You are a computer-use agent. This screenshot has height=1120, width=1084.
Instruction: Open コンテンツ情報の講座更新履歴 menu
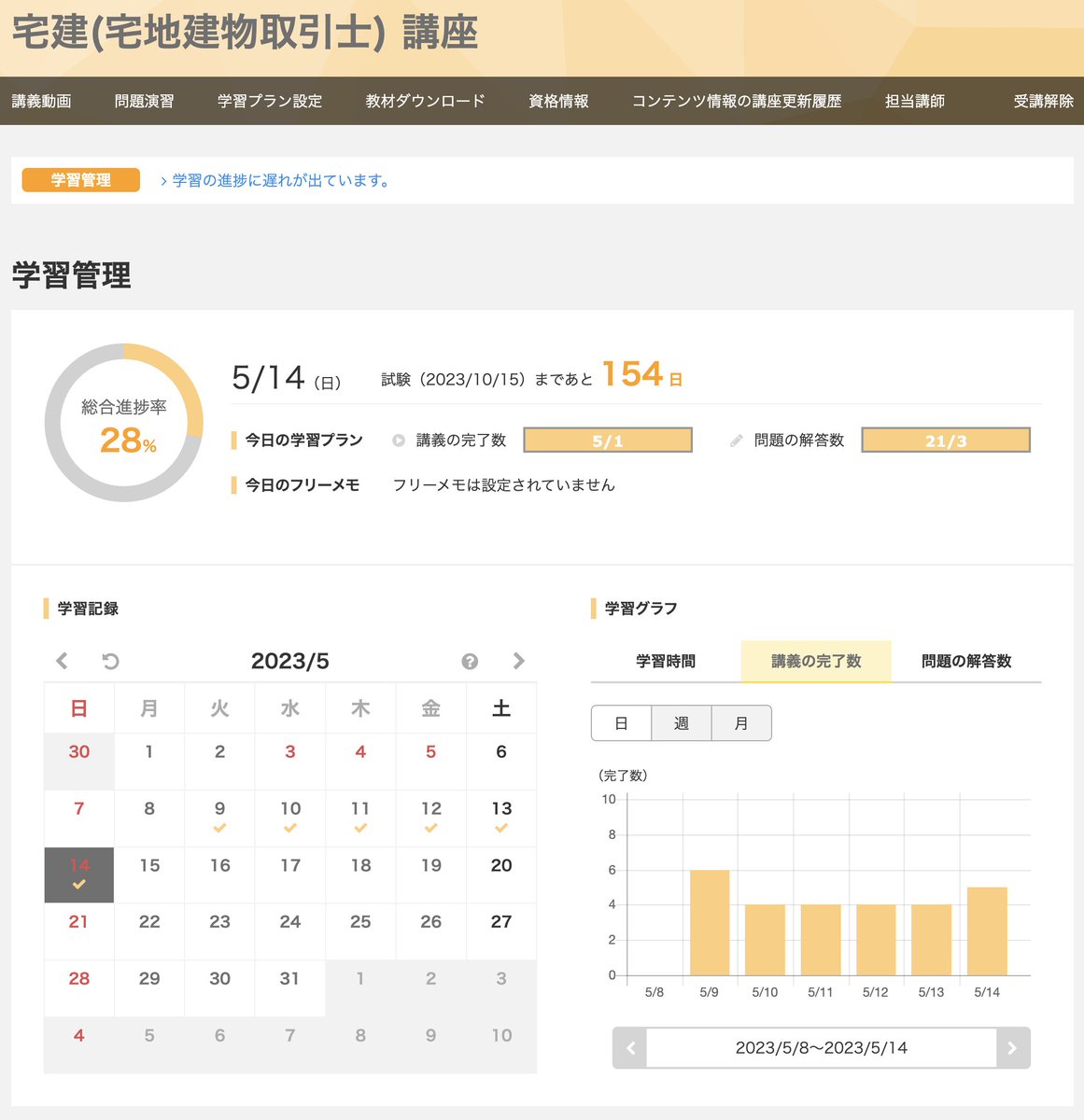pos(737,101)
